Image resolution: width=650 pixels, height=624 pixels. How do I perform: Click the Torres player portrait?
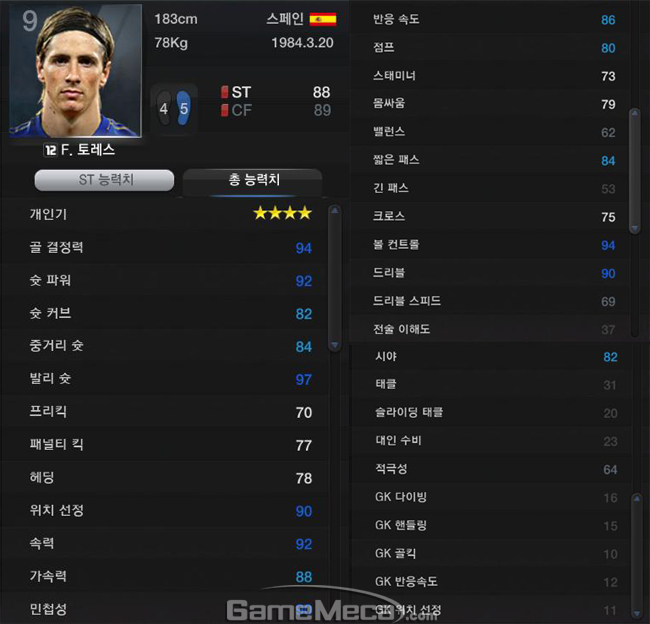(x=75, y=70)
